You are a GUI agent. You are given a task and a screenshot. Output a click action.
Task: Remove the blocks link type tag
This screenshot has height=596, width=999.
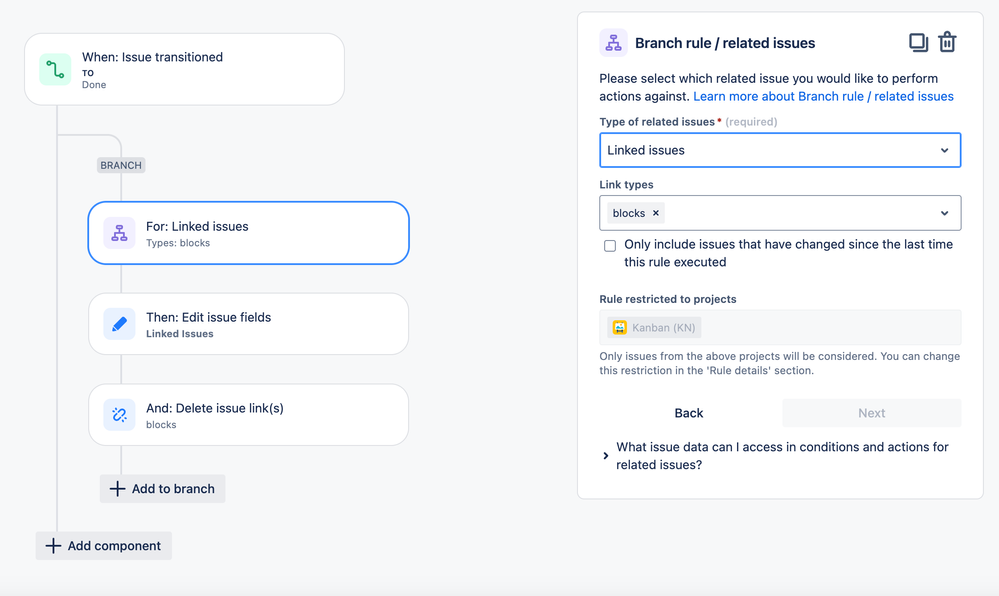point(656,213)
